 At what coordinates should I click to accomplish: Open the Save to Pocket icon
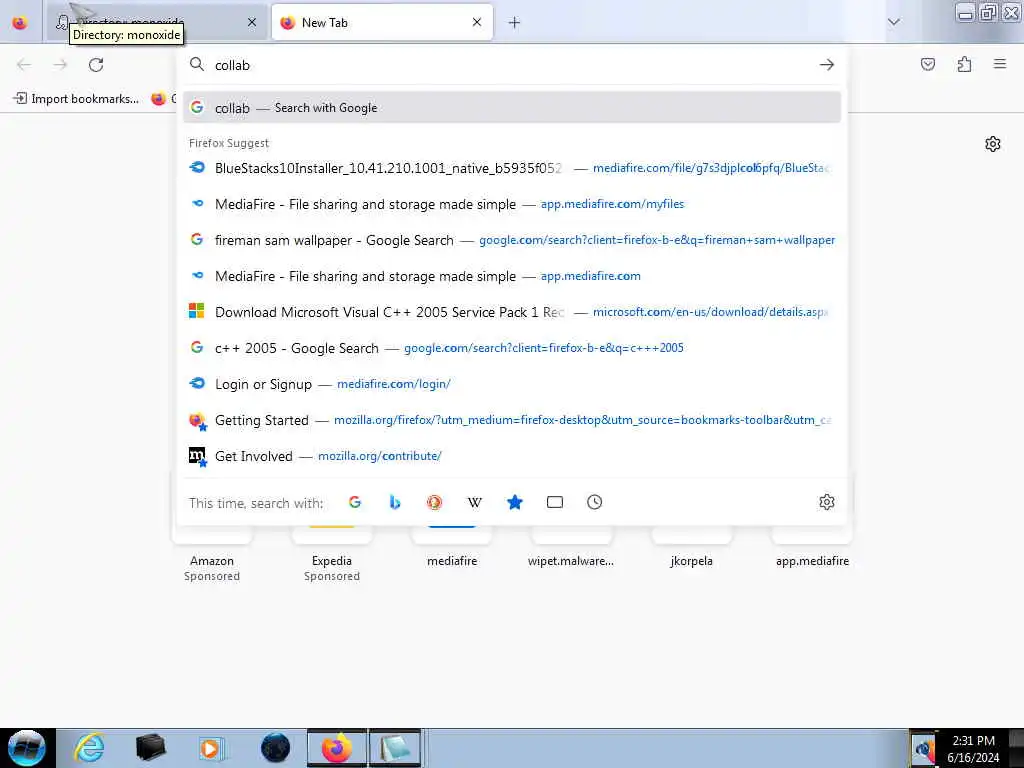pyautogui.click(x=928, y=64)
